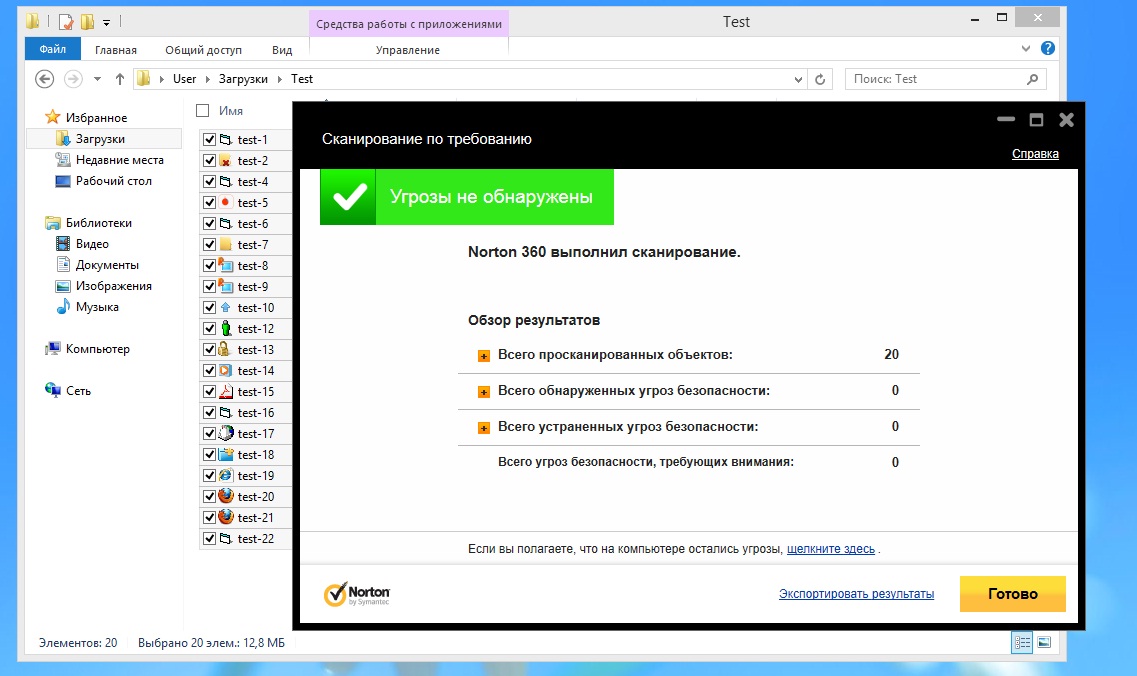Click the test-17 file icon
The width and height of the screenshot is (1137, 676).
click(x=226, y=434)
